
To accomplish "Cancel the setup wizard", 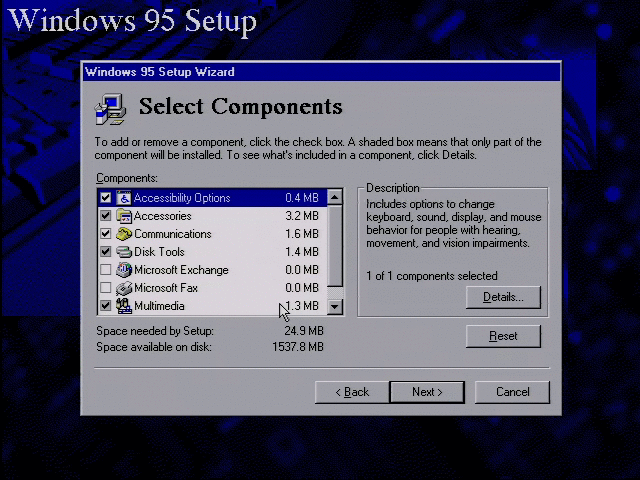I will pyautogui.click(x=512, y=392).
